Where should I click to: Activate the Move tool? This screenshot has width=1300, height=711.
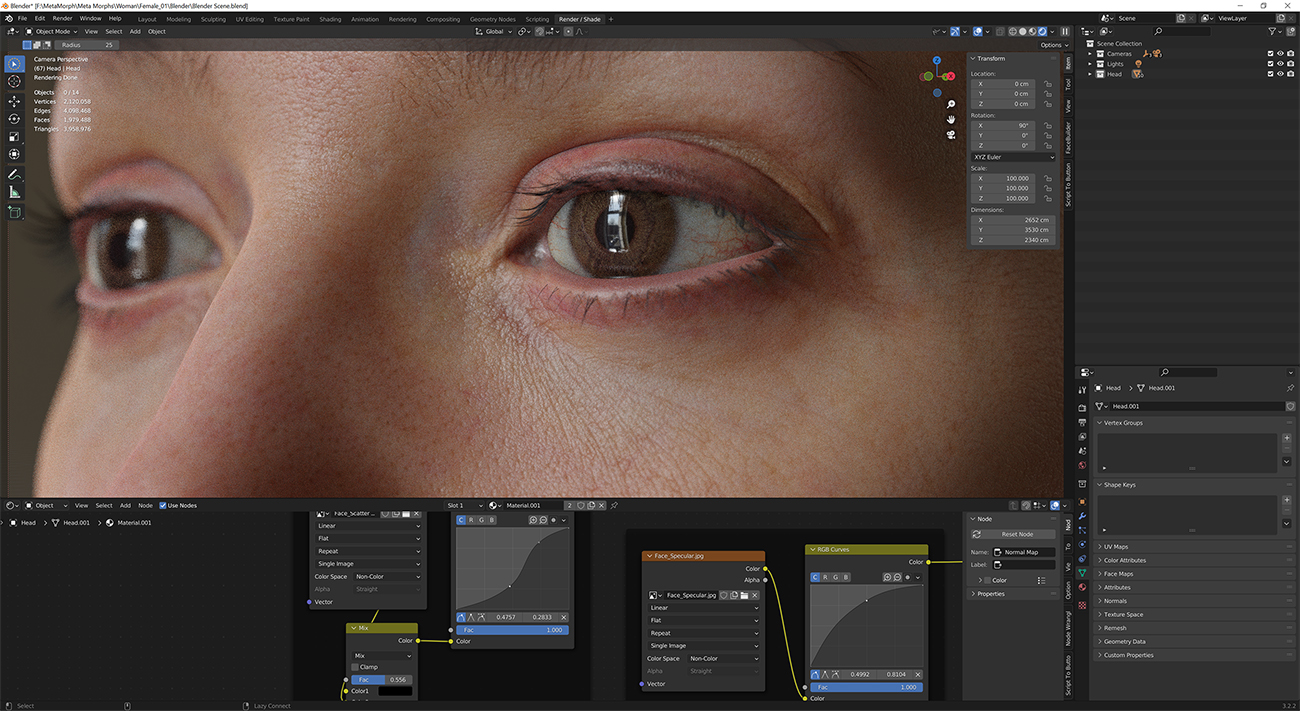pyautogui.click(x=14, y=101)
